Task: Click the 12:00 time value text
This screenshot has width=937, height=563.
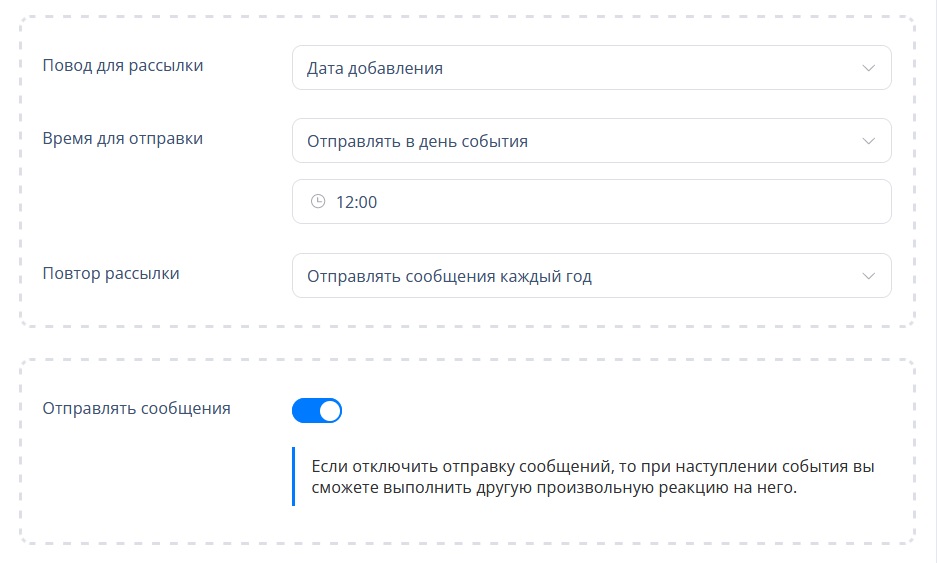Action: pyautogui.click(x=356, y=202)
